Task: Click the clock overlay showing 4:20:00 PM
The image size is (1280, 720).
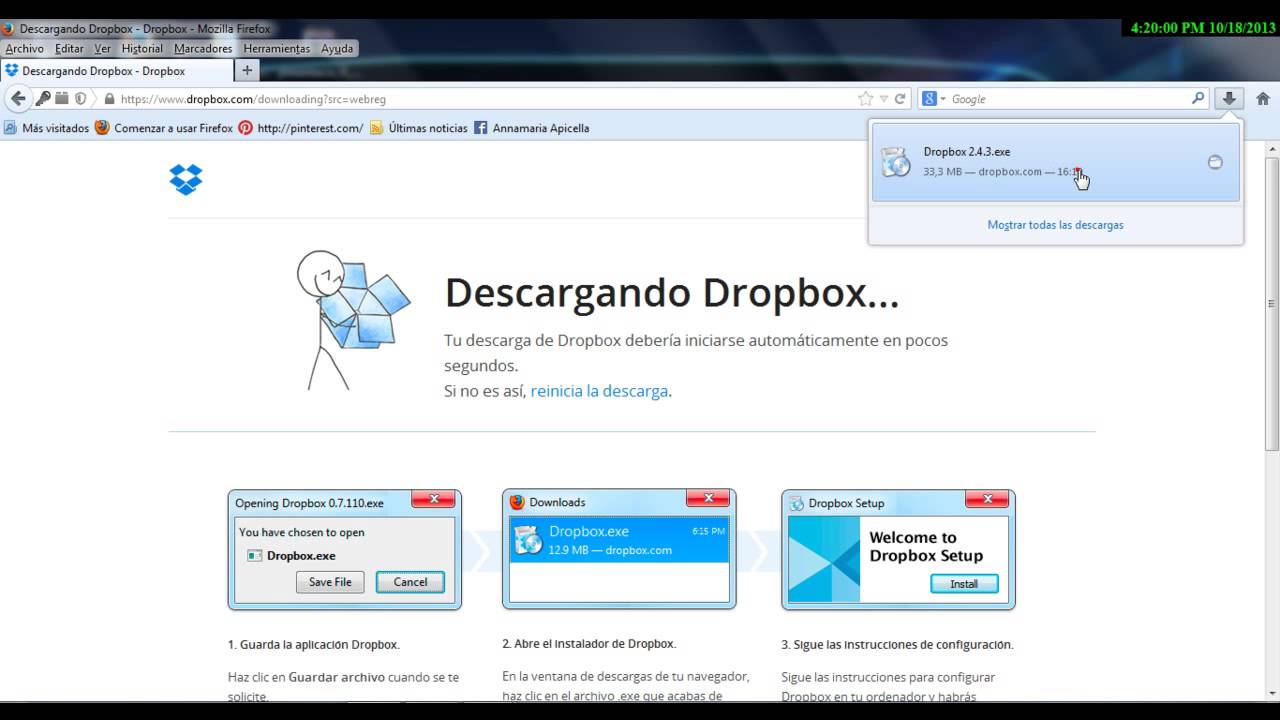Action: [1202, 28]
